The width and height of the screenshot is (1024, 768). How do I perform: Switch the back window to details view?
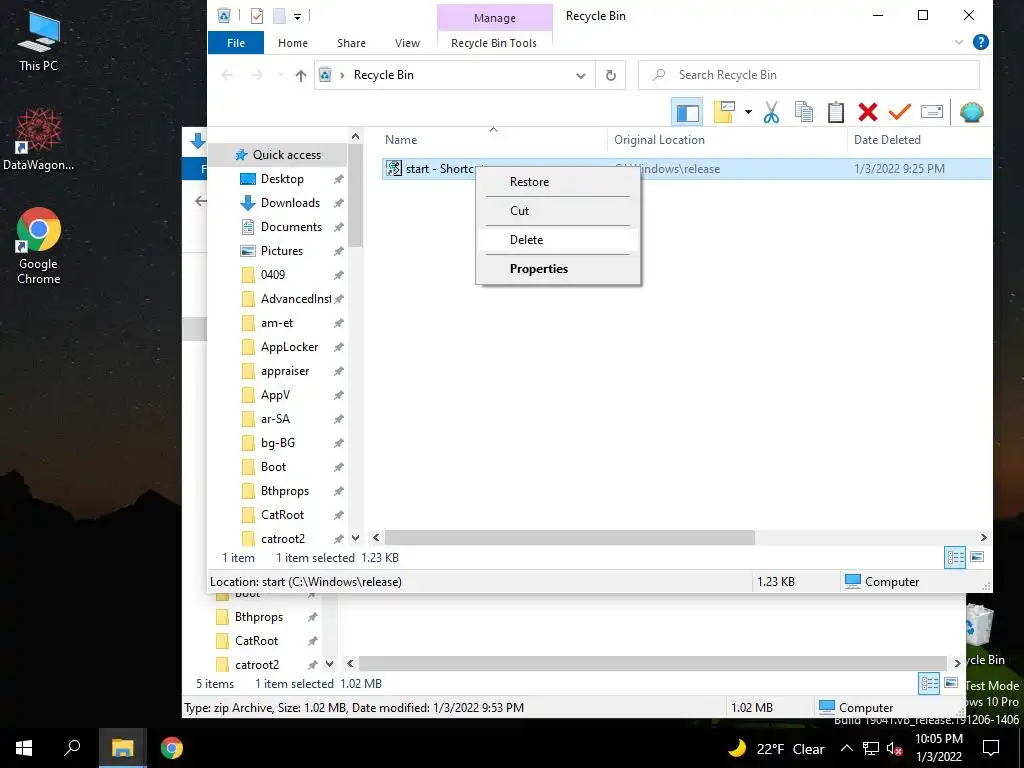point(929,683)
